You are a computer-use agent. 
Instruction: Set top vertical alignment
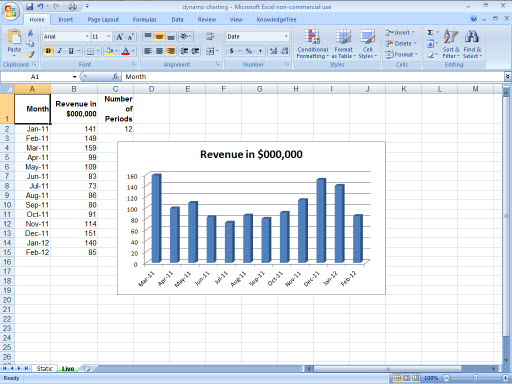pos(148,36)
